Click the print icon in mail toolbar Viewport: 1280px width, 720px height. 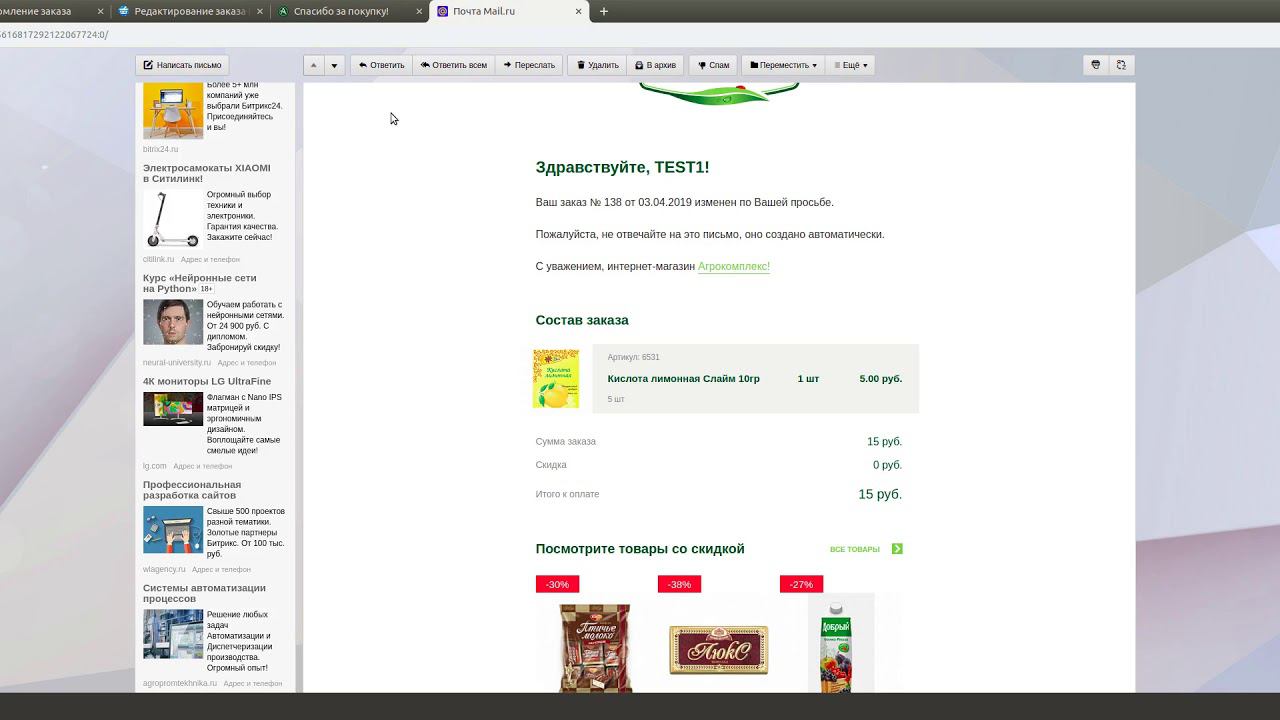click(x=1096, y=65)
